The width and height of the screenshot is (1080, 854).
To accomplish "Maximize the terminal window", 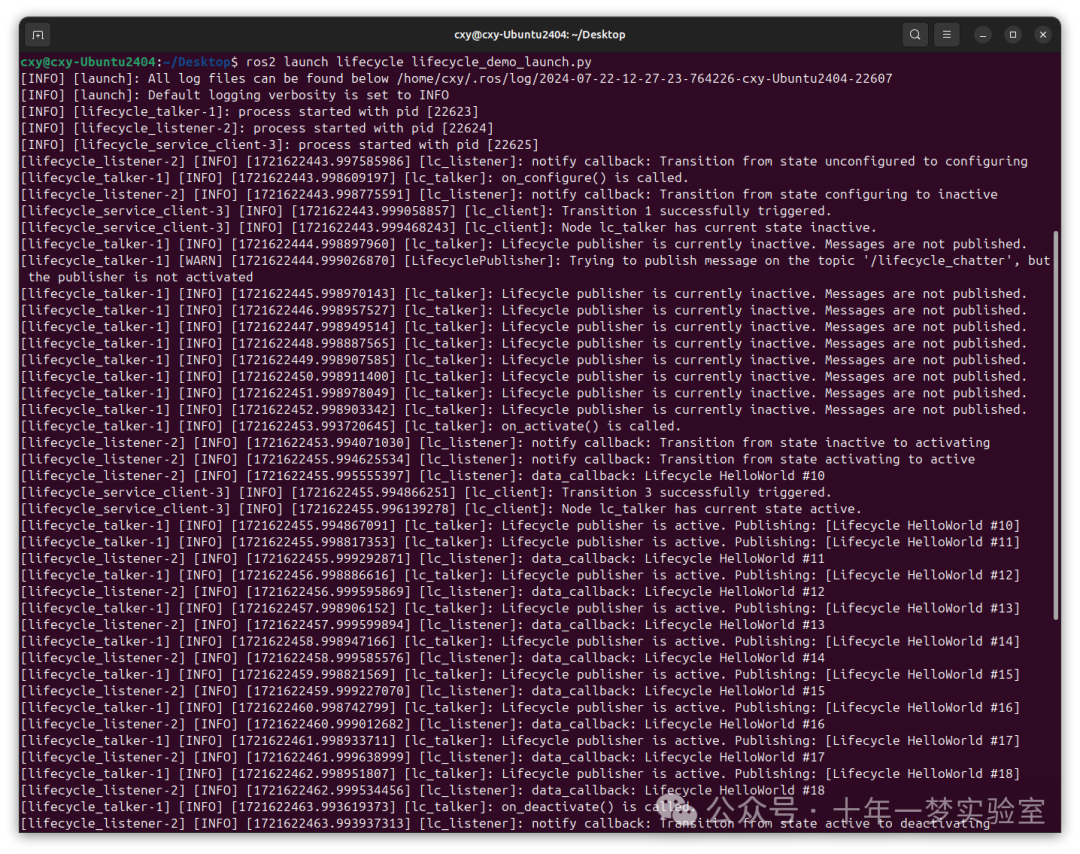I will pyautogui.click(x=1013, y=34).
